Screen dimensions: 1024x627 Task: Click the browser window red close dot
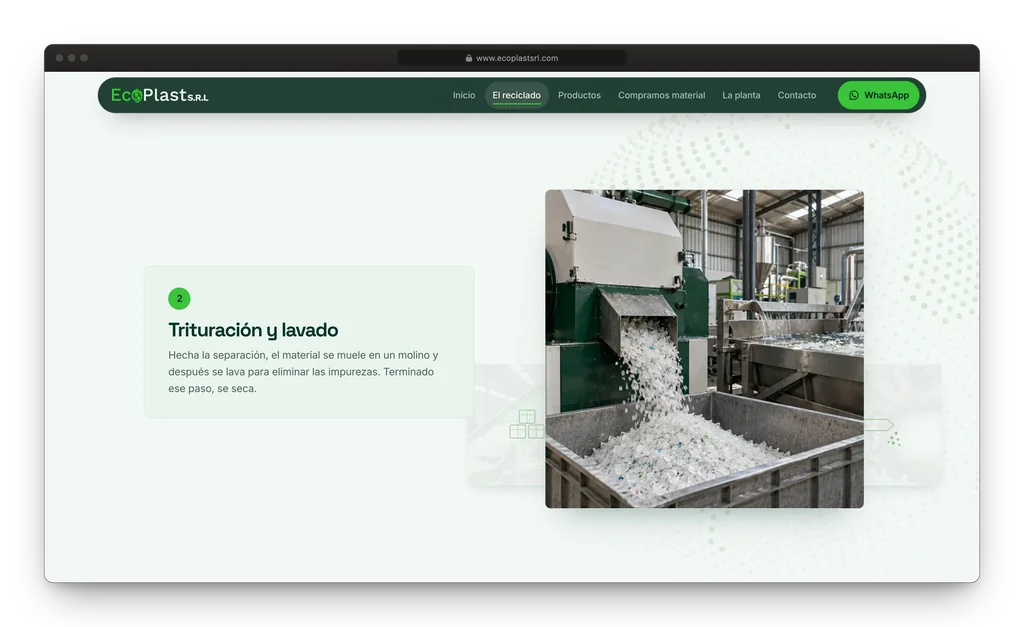tap(59, 58)
